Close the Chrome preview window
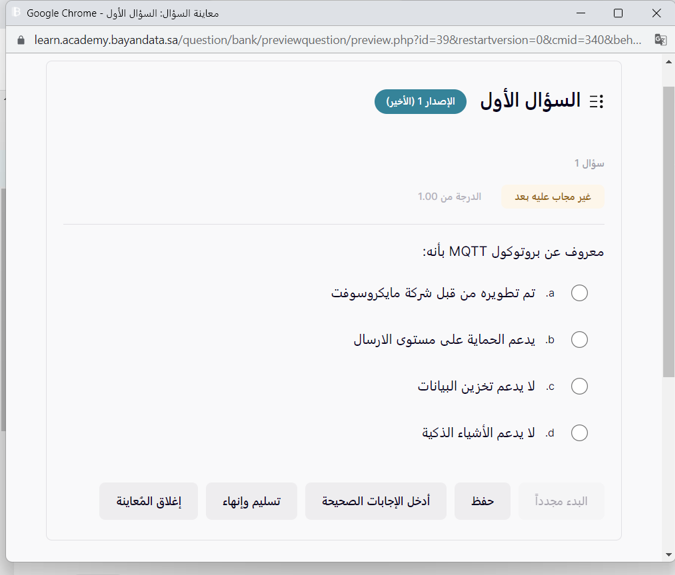This screenshot has width=675, height=575. tap(655, 13)
